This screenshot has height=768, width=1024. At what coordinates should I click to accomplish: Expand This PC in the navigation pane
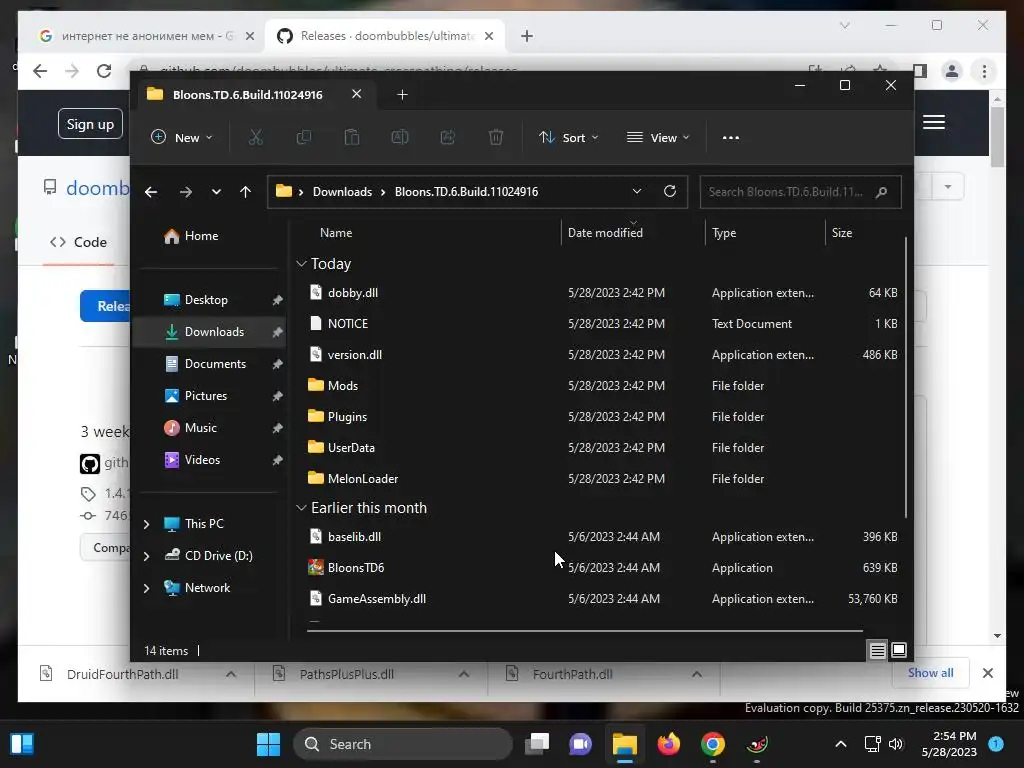point(146,524)
